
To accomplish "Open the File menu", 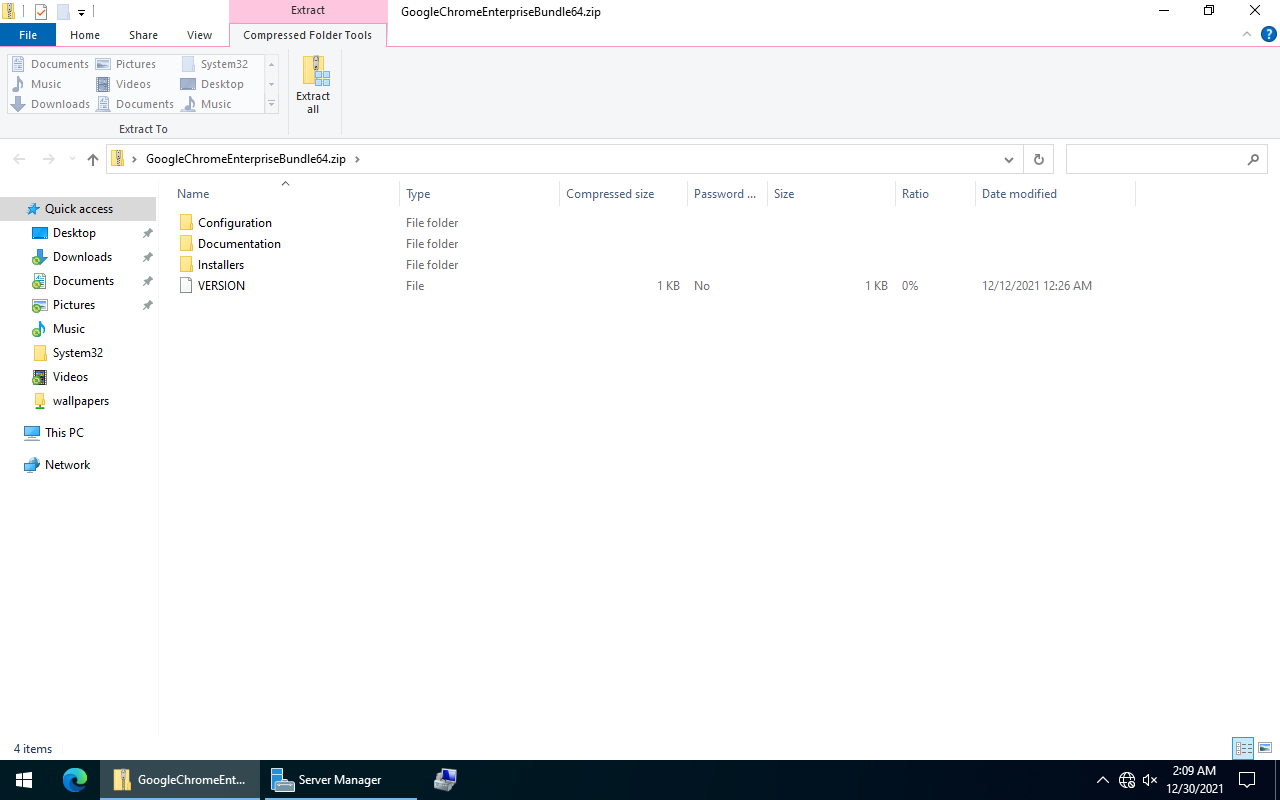I will coord(28,35).
